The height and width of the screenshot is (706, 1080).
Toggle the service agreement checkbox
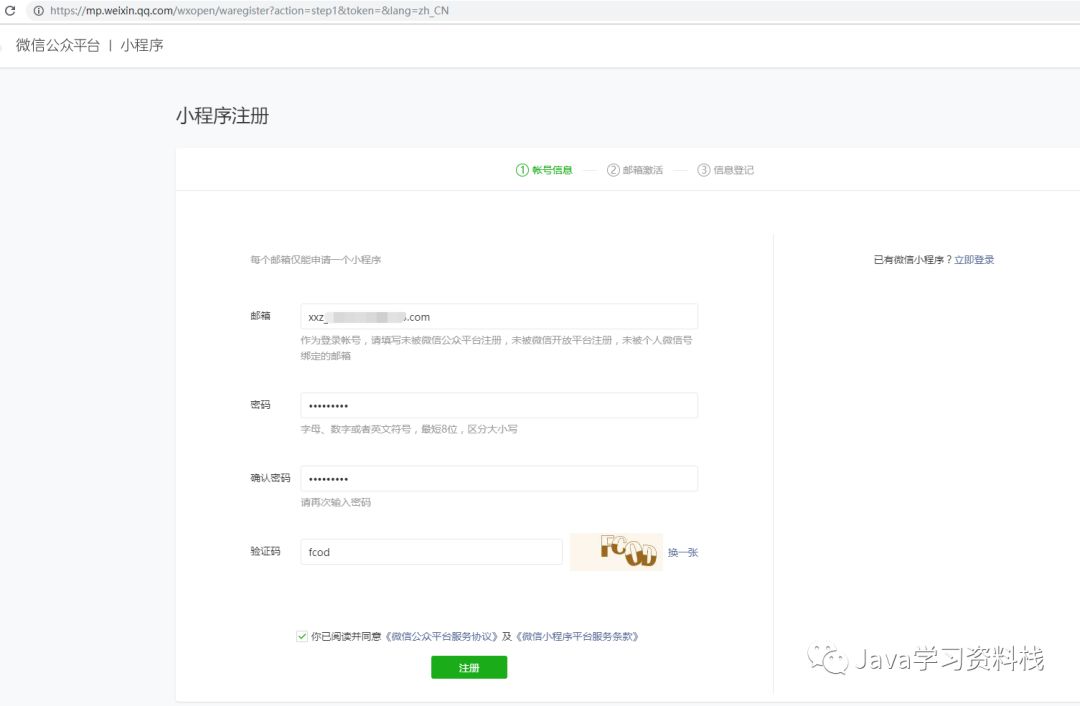(302, 636)
